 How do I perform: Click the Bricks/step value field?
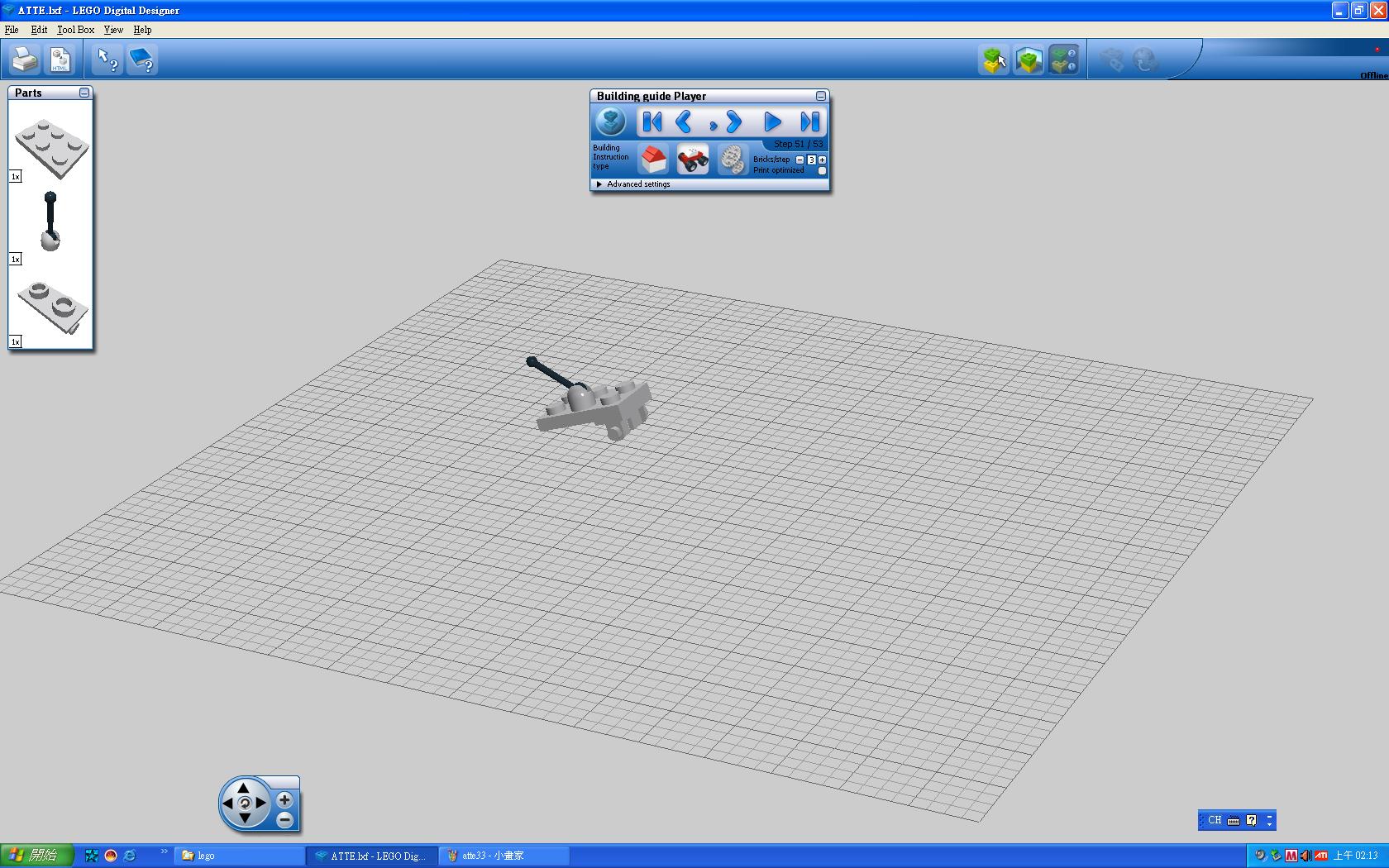pos(811,160)
